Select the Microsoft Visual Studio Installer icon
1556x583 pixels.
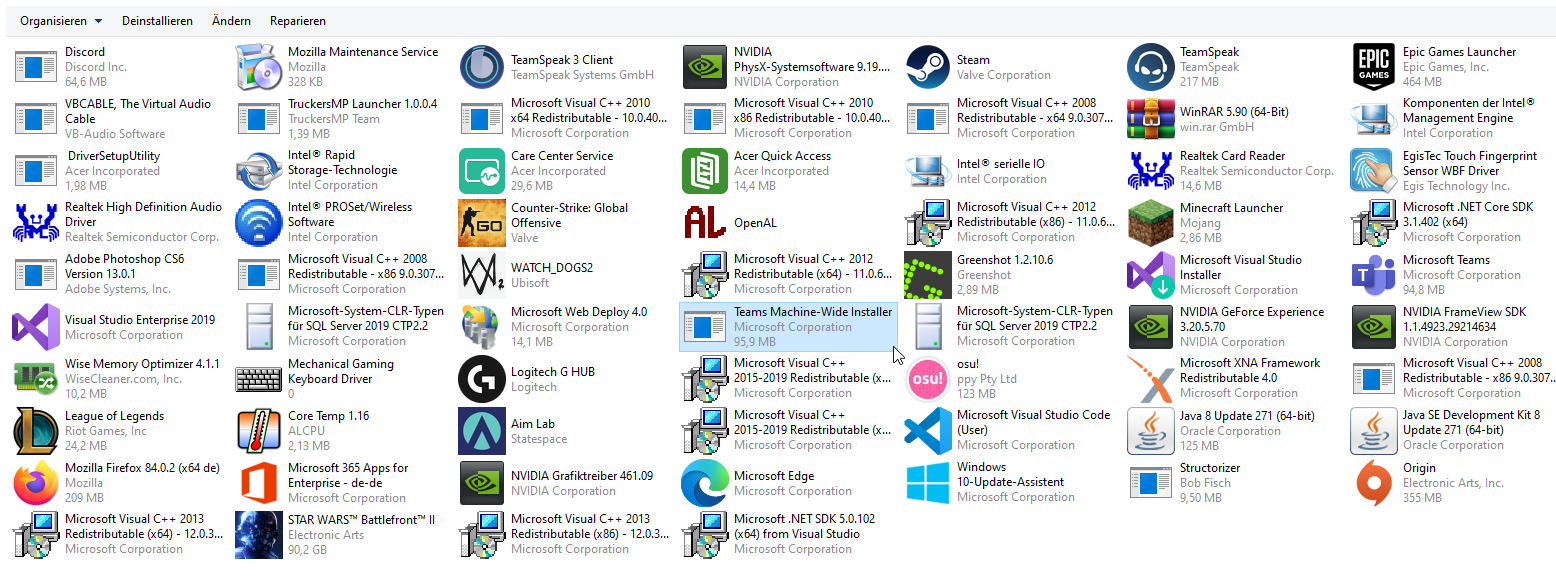[1151, 275]
